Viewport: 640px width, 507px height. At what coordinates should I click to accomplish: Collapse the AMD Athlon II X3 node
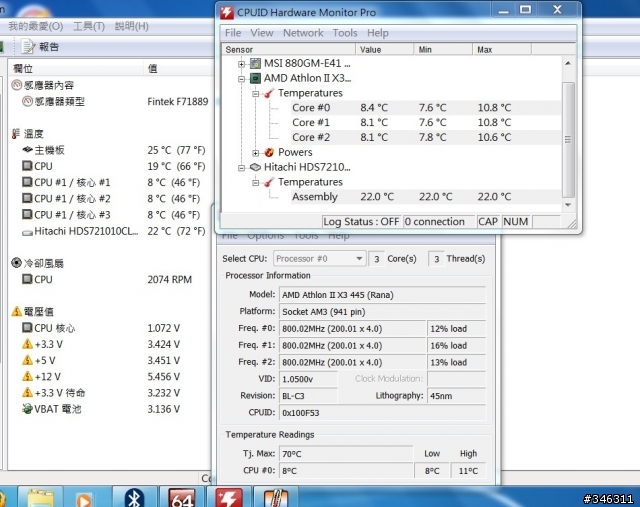pos(242,78)
